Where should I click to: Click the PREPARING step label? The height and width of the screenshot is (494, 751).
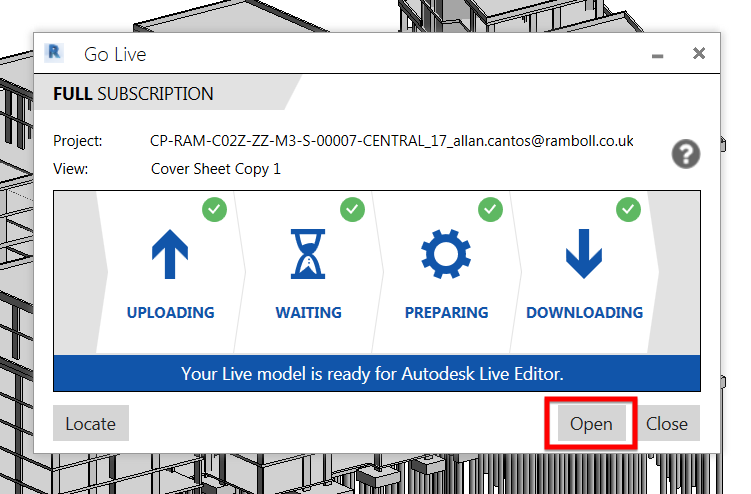pos(446,312)
